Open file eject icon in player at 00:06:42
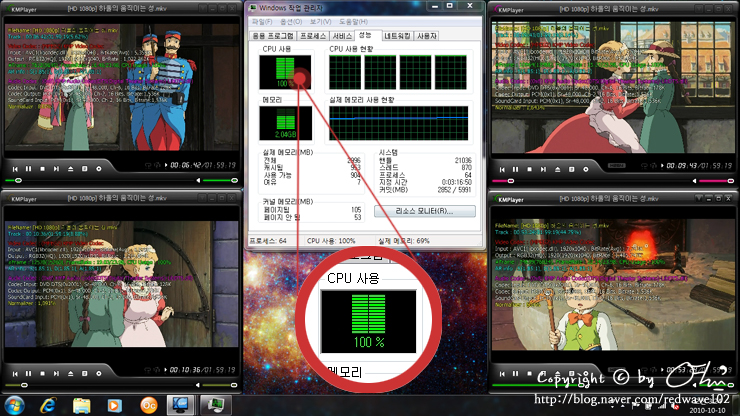740x416 pixels. pos(71,169)
